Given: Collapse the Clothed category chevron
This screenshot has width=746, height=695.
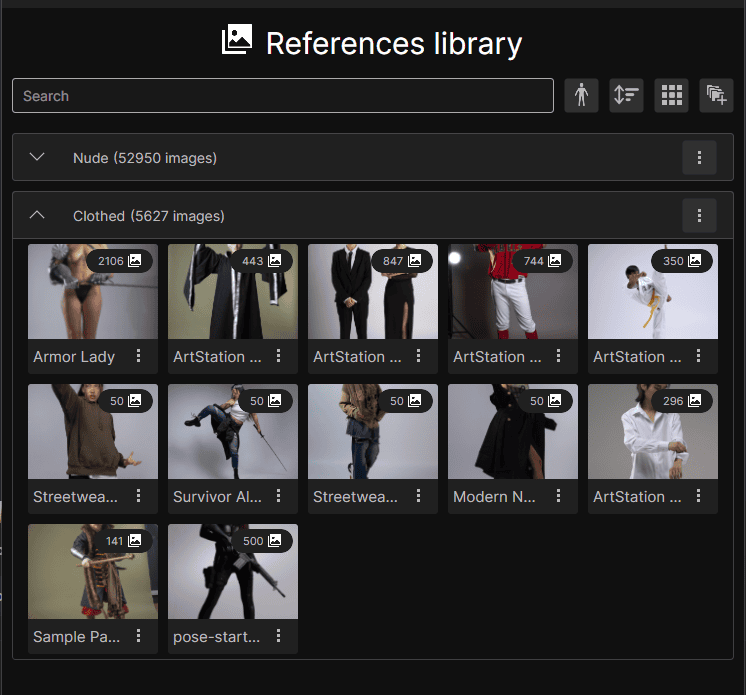Looking at the screenshot, I should [38, 216].
